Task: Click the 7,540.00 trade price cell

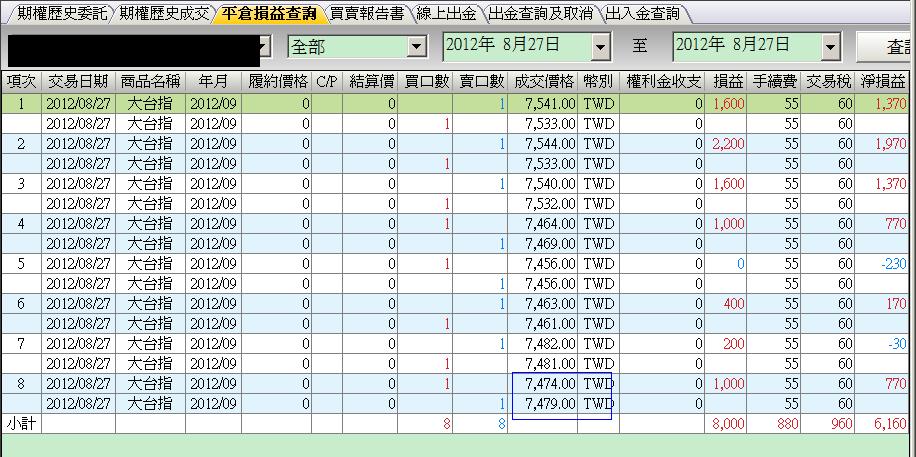Action: point(543,184)
